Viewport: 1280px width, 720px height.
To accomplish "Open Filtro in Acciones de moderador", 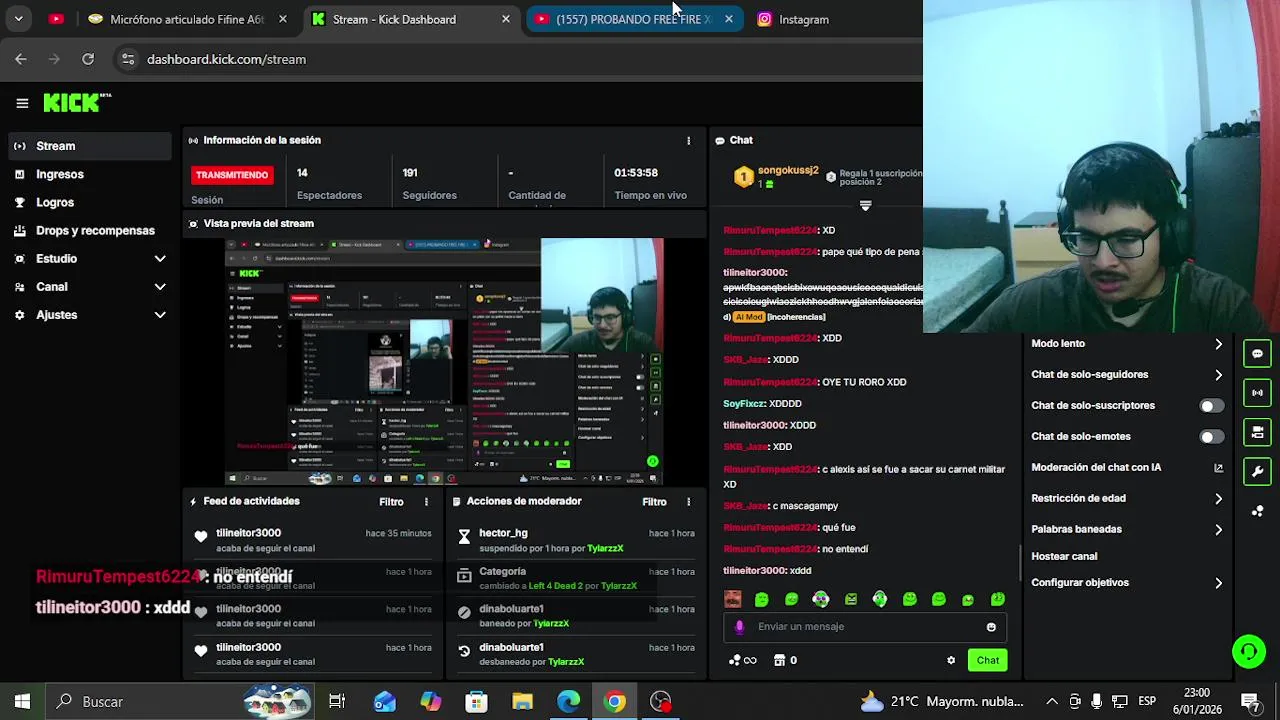I will point(654,502).
